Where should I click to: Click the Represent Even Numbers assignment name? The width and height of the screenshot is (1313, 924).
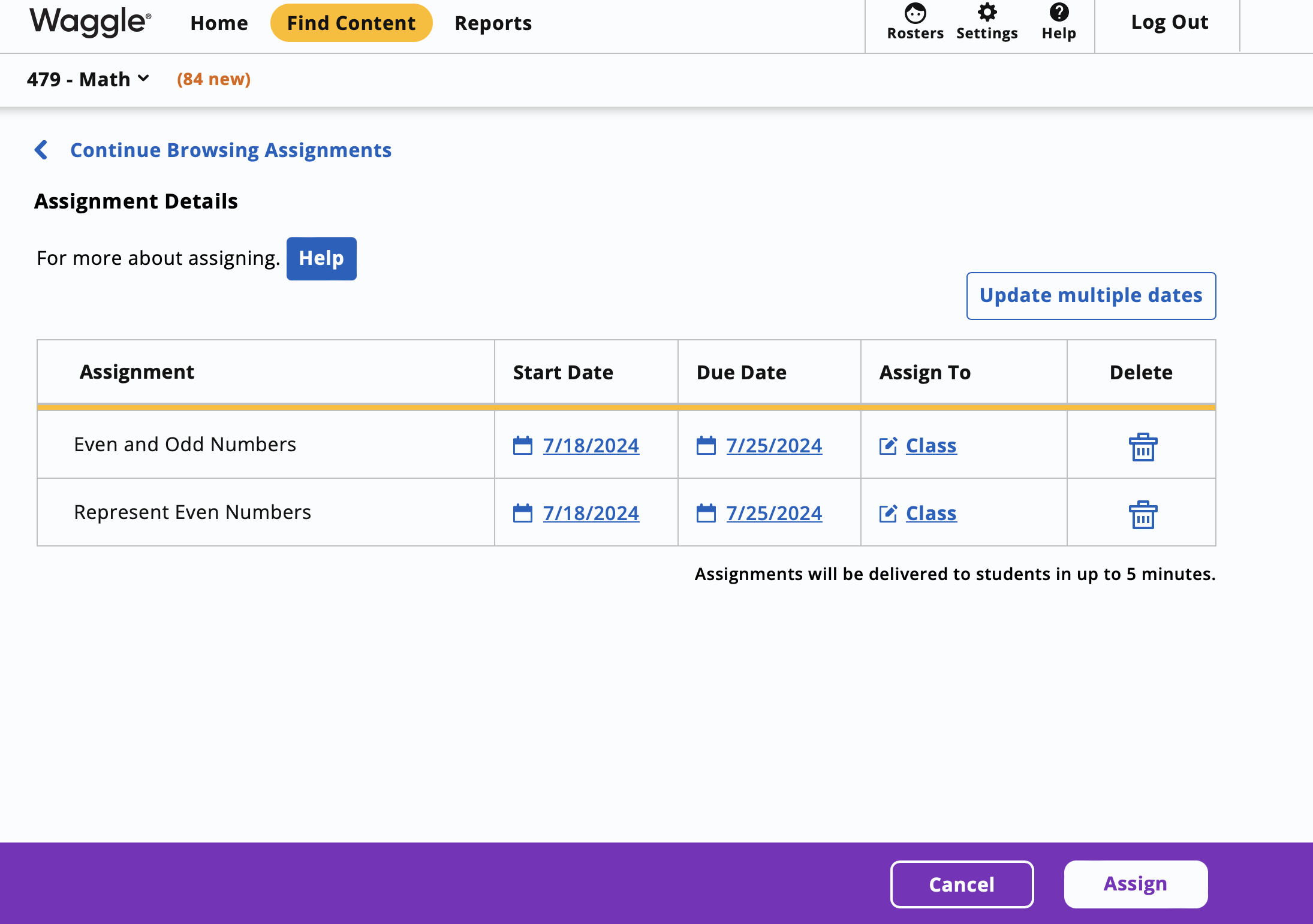pos(192,512)
